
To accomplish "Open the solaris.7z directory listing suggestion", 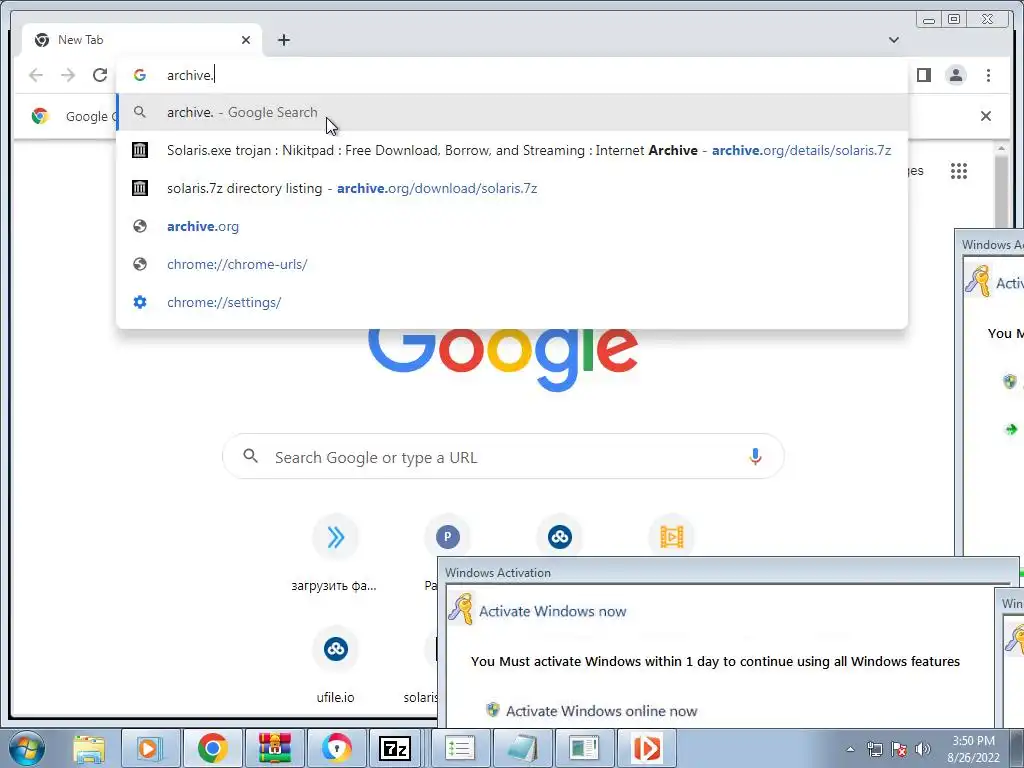I will click(512, 188).
